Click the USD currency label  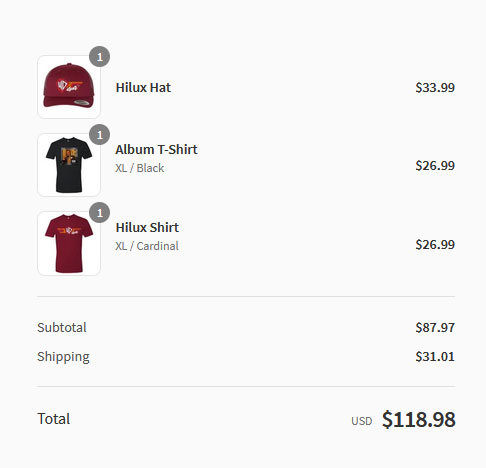(362, 421)
